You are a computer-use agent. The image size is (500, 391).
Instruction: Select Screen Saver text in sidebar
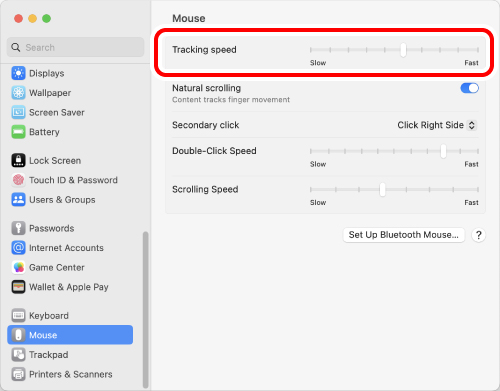(x=57, y=112)
